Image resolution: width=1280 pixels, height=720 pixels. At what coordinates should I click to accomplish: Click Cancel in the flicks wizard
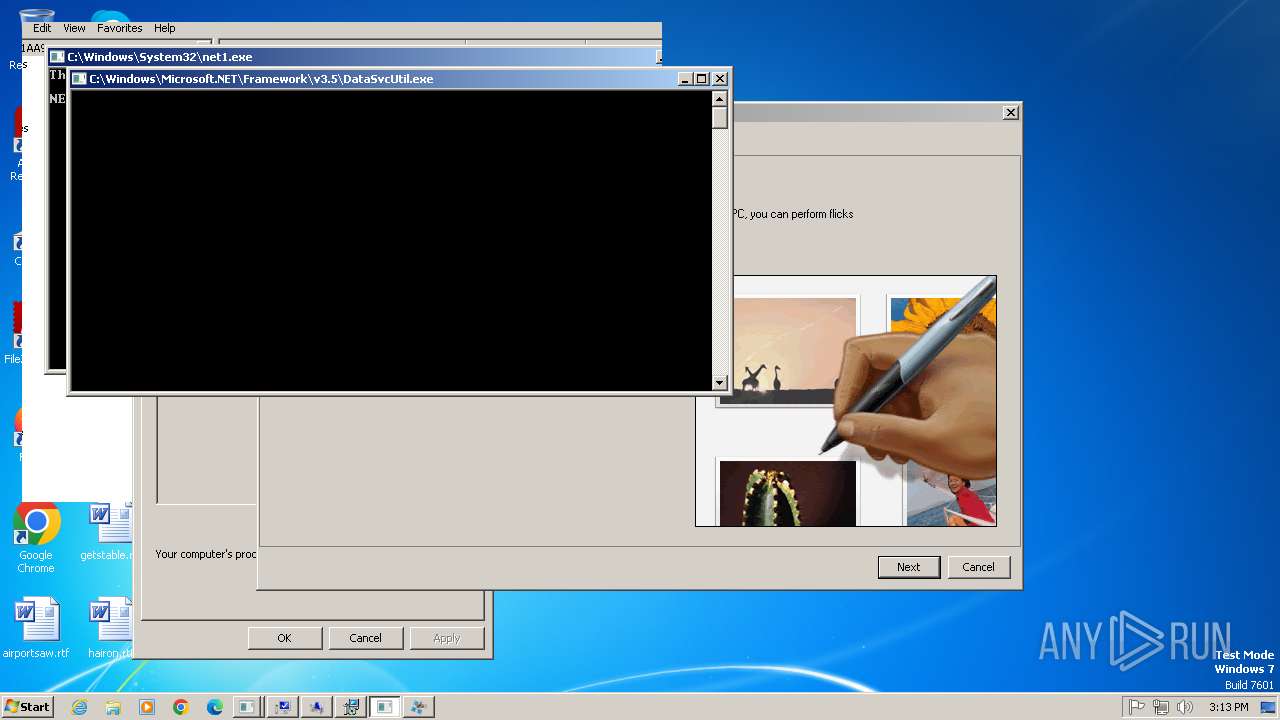coord(978,567)
